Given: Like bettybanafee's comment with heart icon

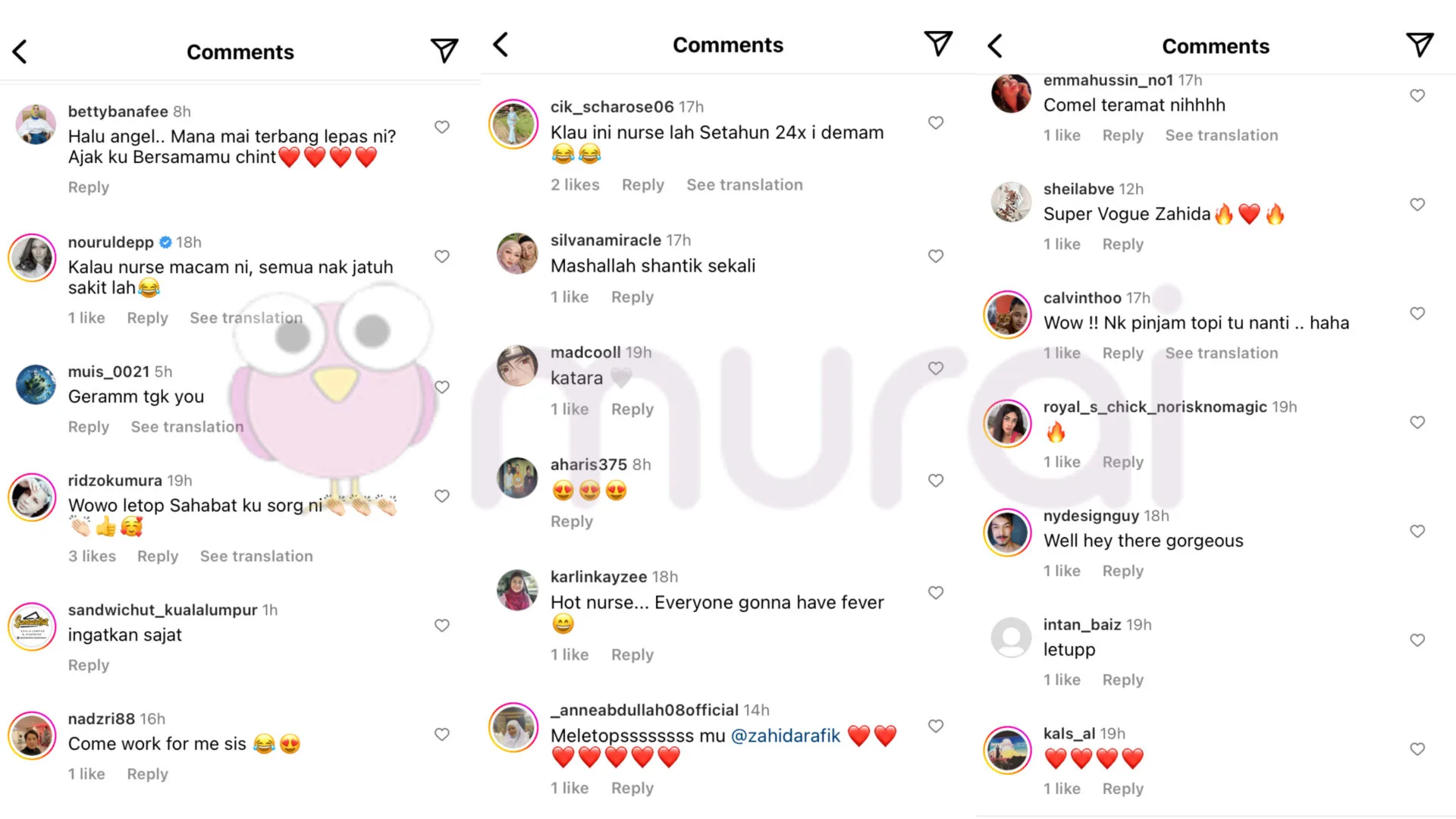Looking at the screenshot, I should (x=442, y=127).
